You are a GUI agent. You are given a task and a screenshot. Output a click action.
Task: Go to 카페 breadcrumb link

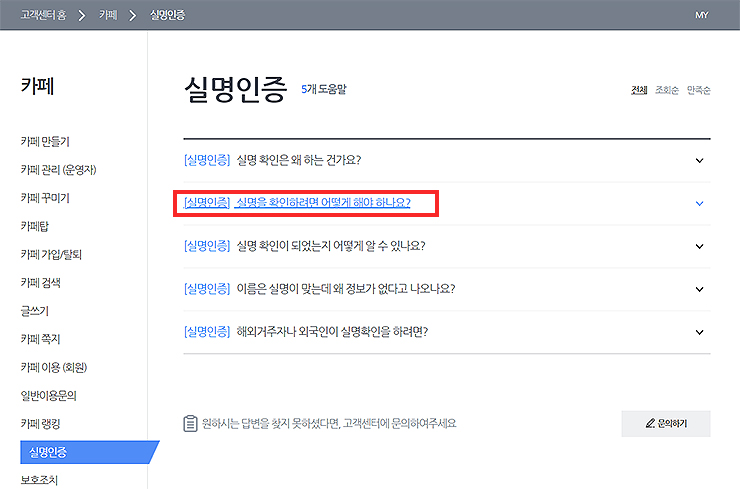(x=108, y=15)
